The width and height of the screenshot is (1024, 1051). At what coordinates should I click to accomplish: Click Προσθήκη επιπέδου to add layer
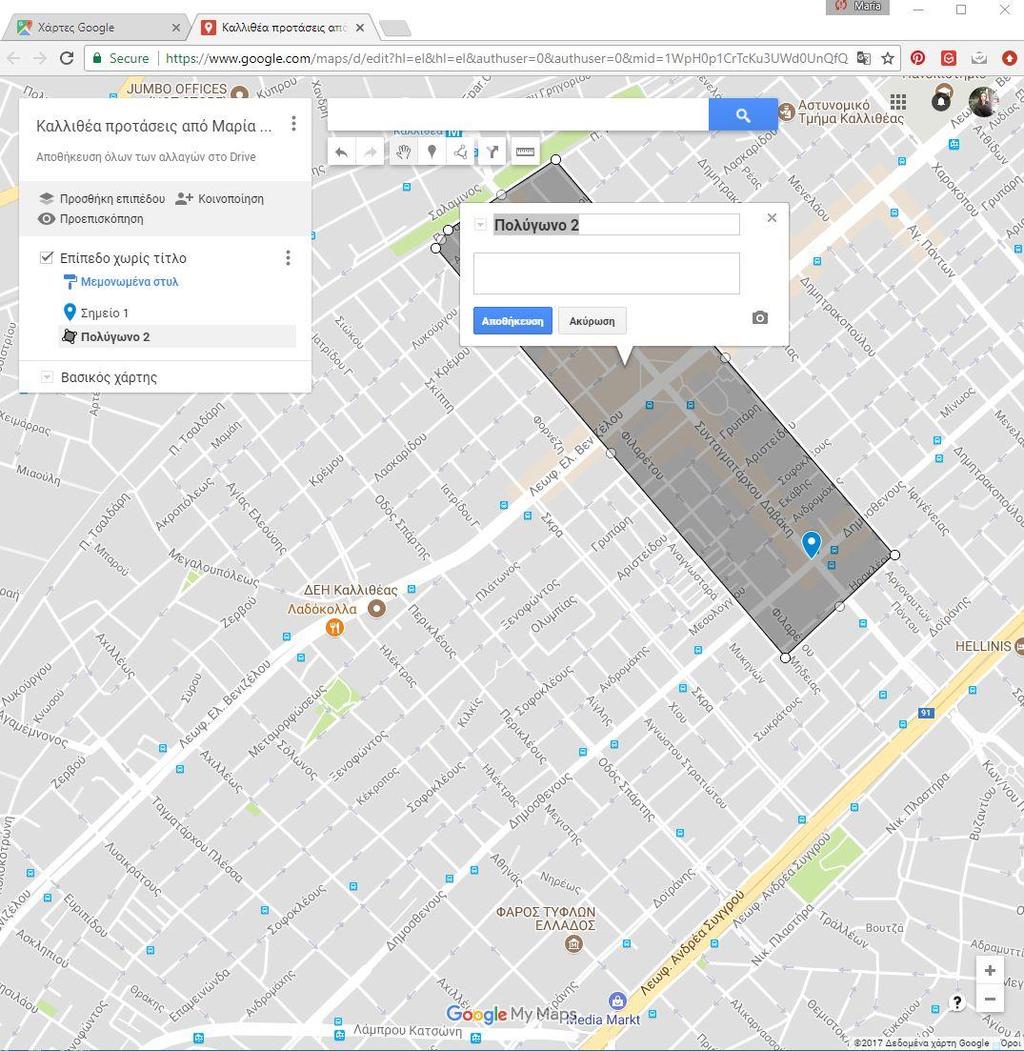click(102, 198)
